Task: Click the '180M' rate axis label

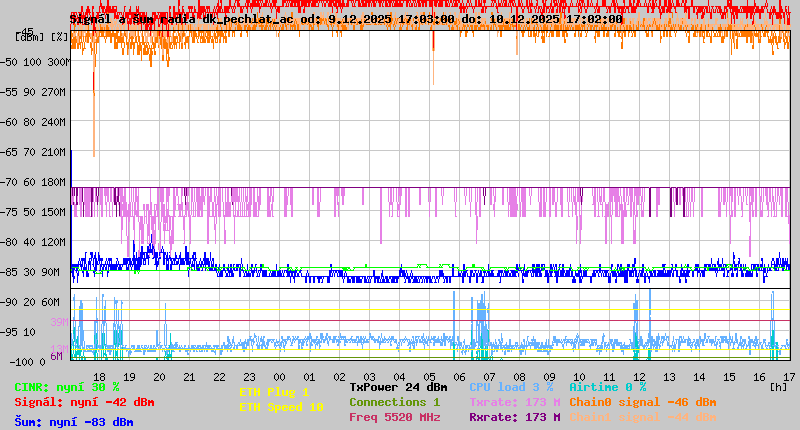Action: click(54, 182)
